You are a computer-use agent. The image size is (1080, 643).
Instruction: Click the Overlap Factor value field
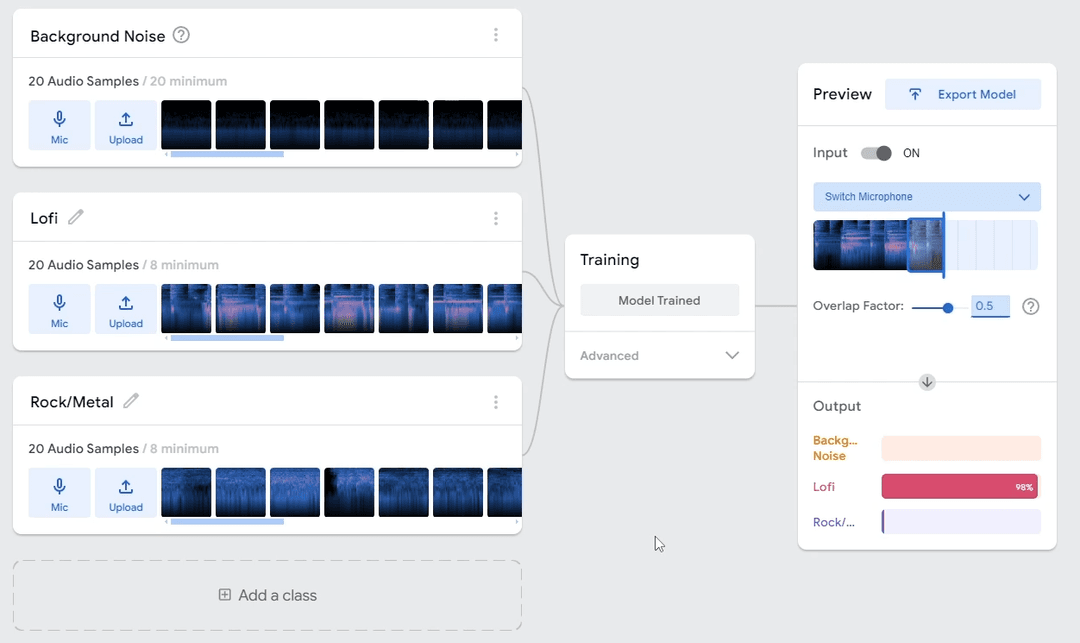pos(990,306)
